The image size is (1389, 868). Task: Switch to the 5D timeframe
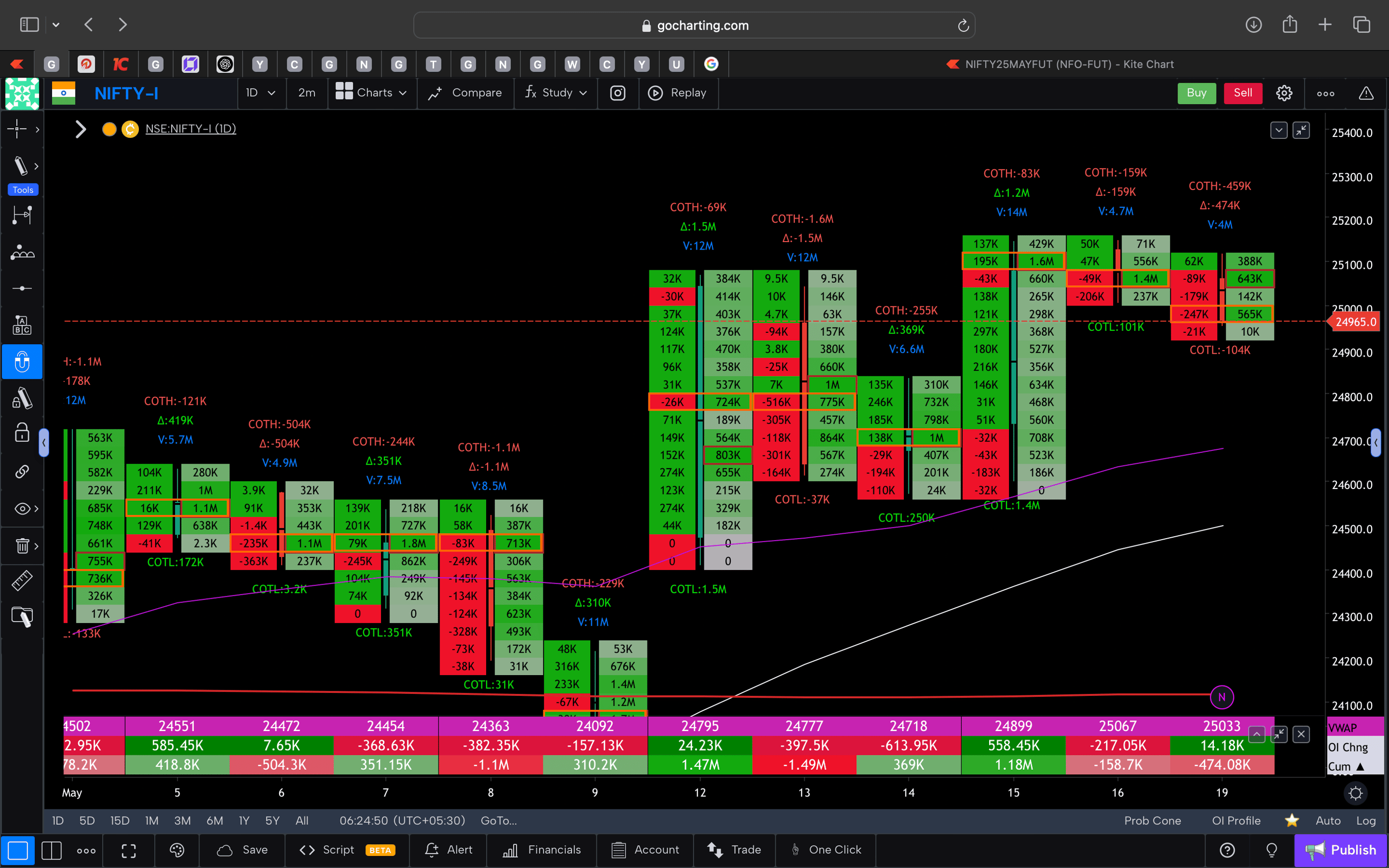[x=87, y=820]
